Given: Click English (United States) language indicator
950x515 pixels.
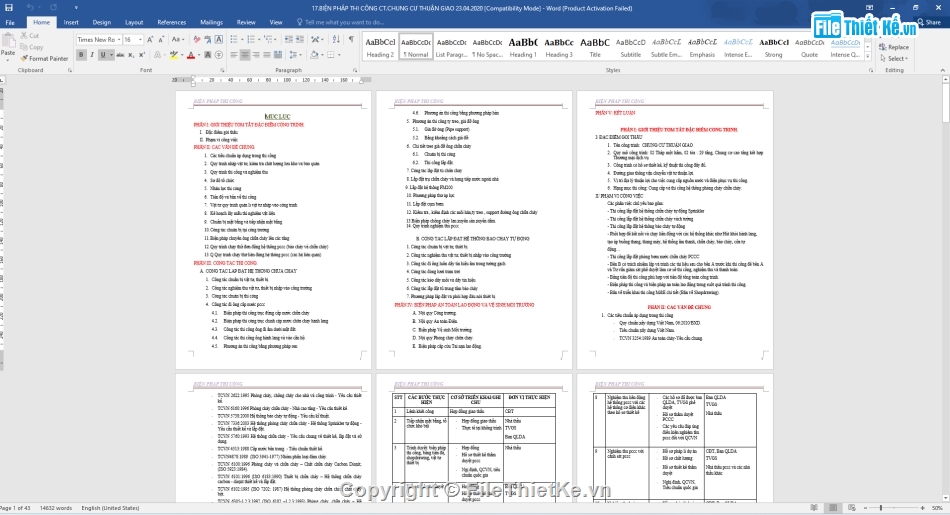Looking at the screenshot, I should click(110, 508).
